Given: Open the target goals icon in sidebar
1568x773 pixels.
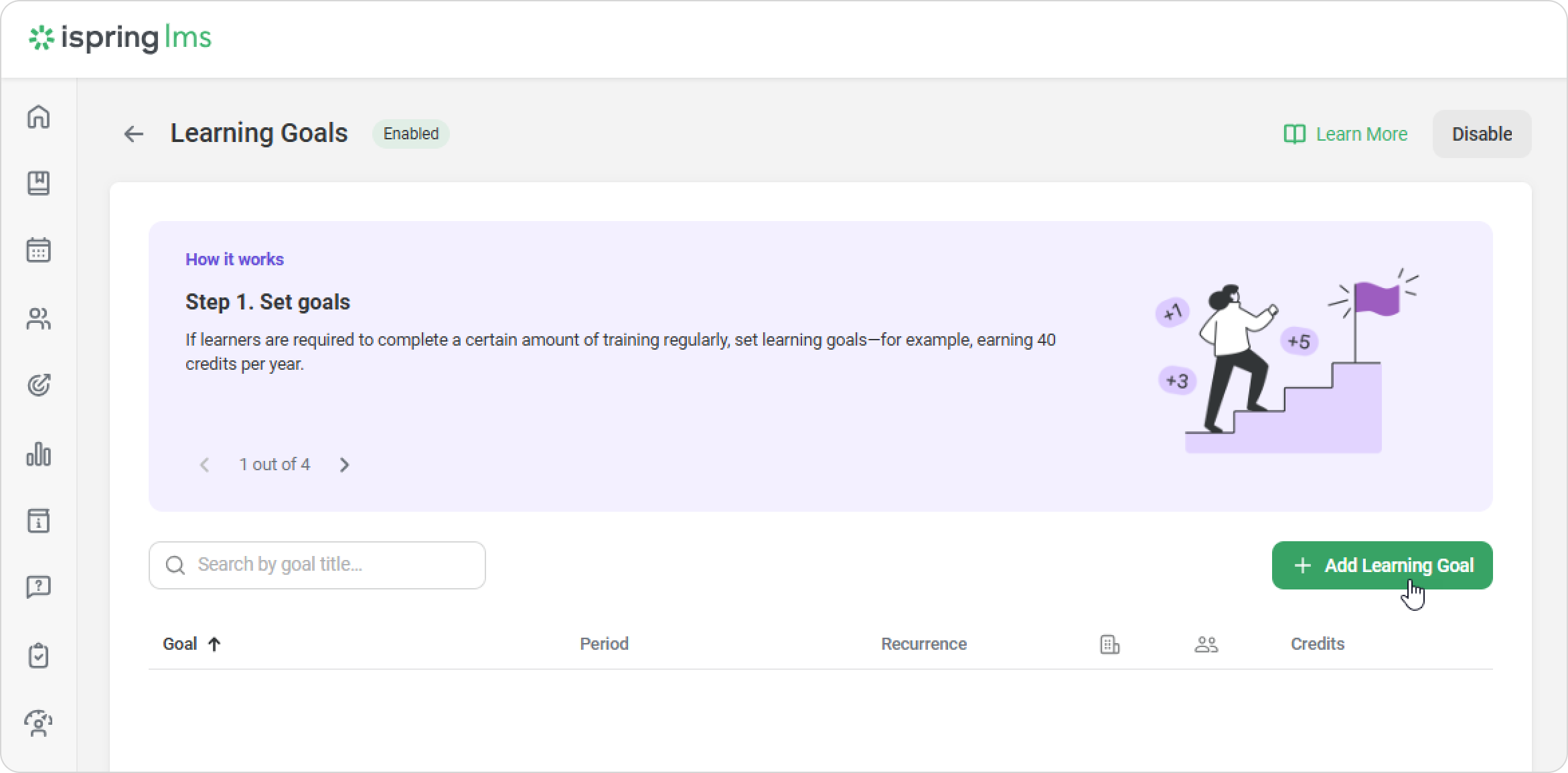Looking at the screenshot, I should [x=38, y=385].
